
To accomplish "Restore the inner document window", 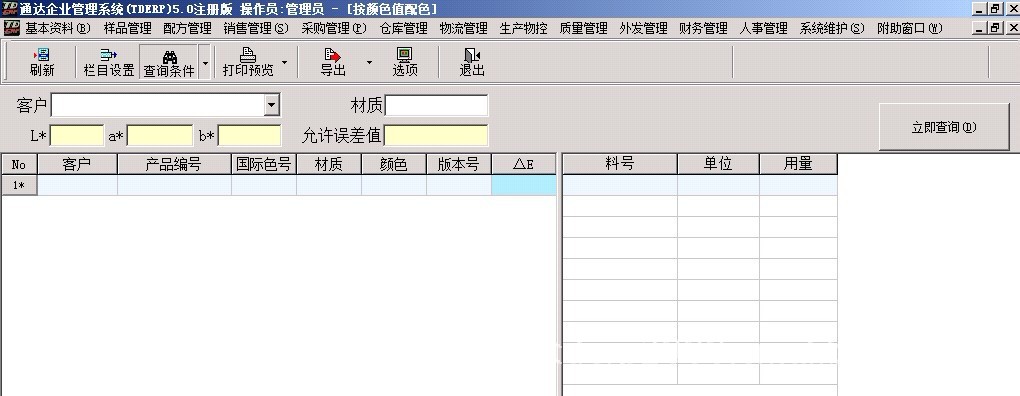I will tap(996, 28).
